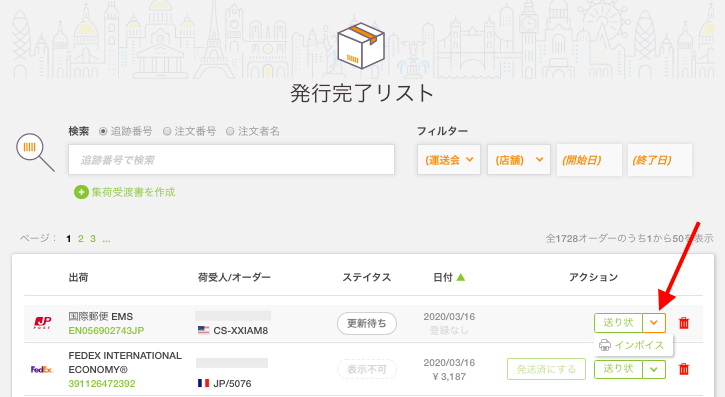The width and height of the screenshot is (725, 397).
Task: Click the 開始日 start date field
Action: [589, 160]
